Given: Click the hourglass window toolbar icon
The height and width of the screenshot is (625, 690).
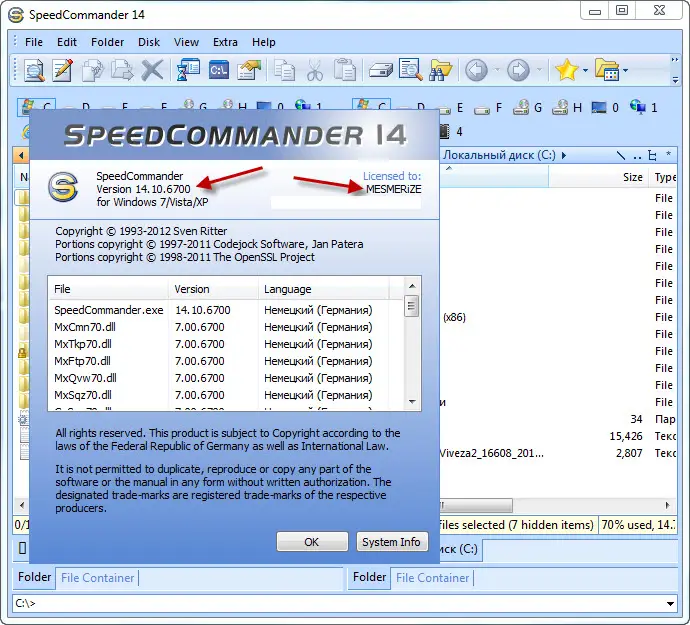Looking at the screenshot, I should 188,70.
